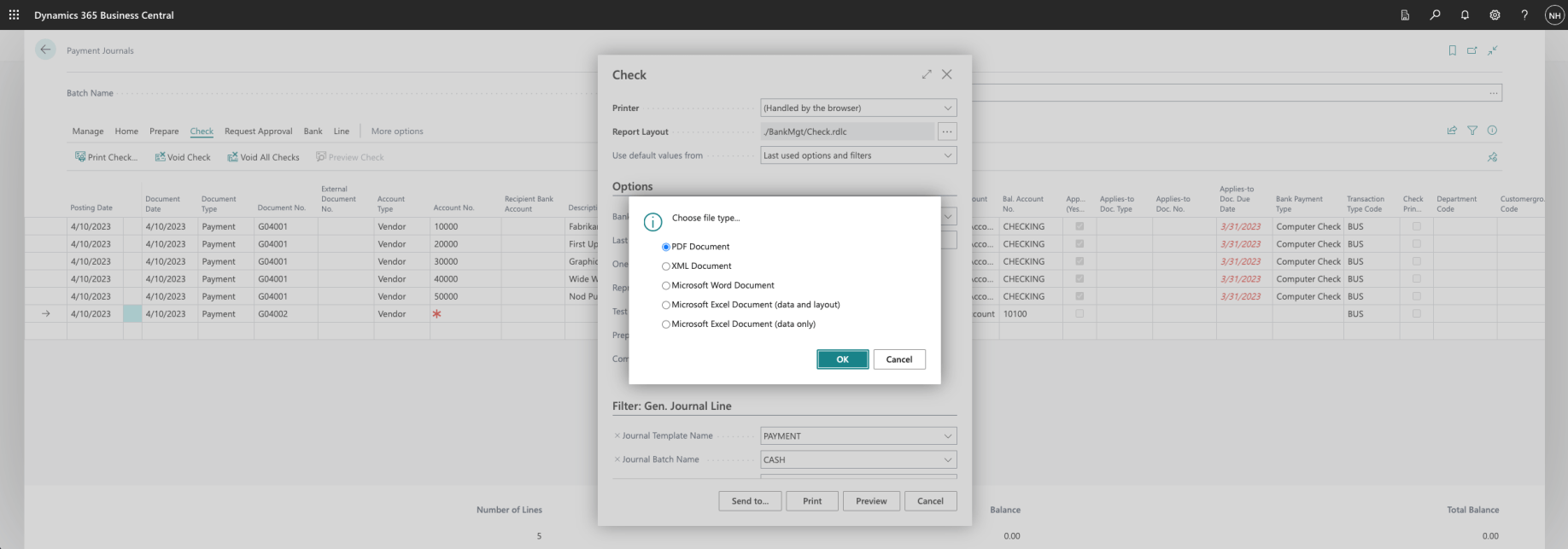
Task: Confirm file type with OK button
Action: [x=842, y=359]
